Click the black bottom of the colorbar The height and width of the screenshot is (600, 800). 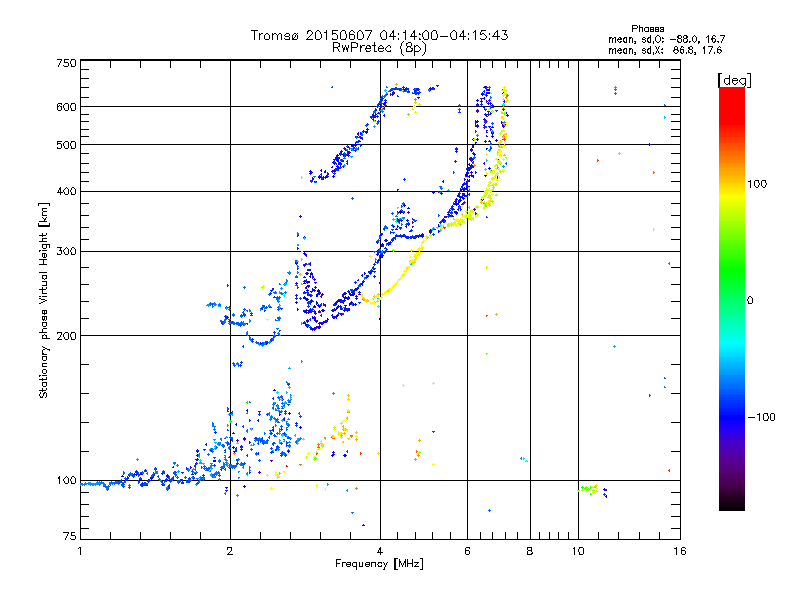coord(732,503)
